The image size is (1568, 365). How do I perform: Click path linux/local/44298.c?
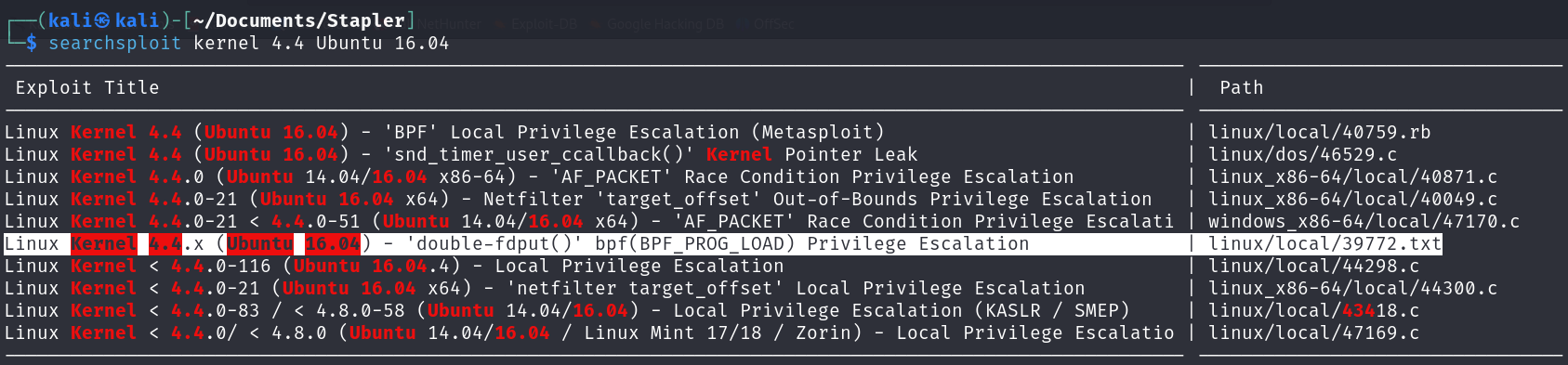point(1314,266)
